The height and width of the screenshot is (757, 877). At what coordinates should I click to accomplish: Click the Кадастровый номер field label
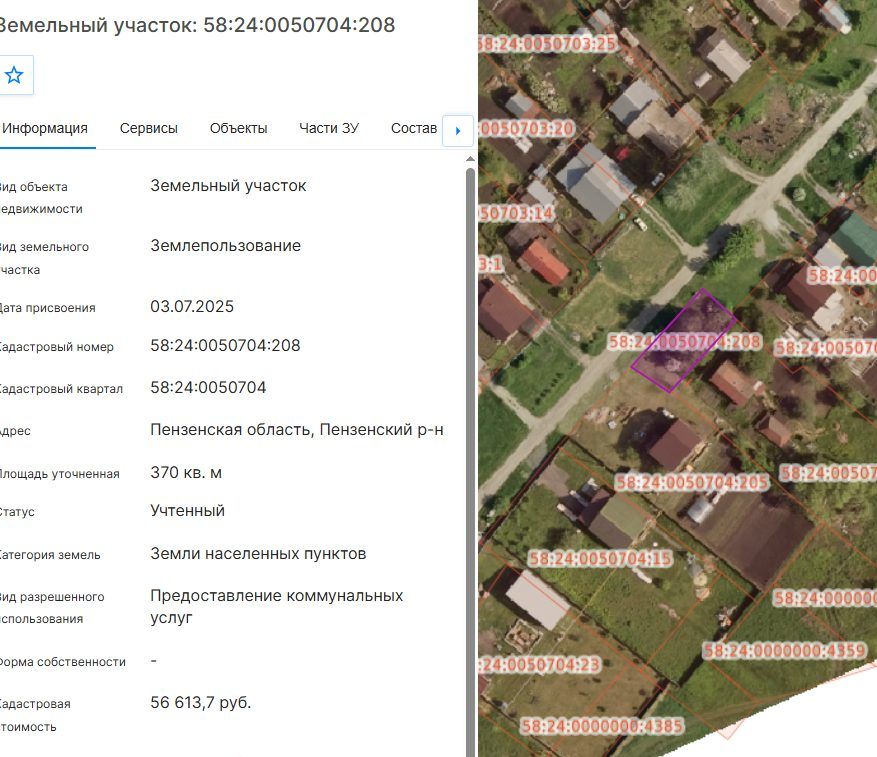(56, 347)
